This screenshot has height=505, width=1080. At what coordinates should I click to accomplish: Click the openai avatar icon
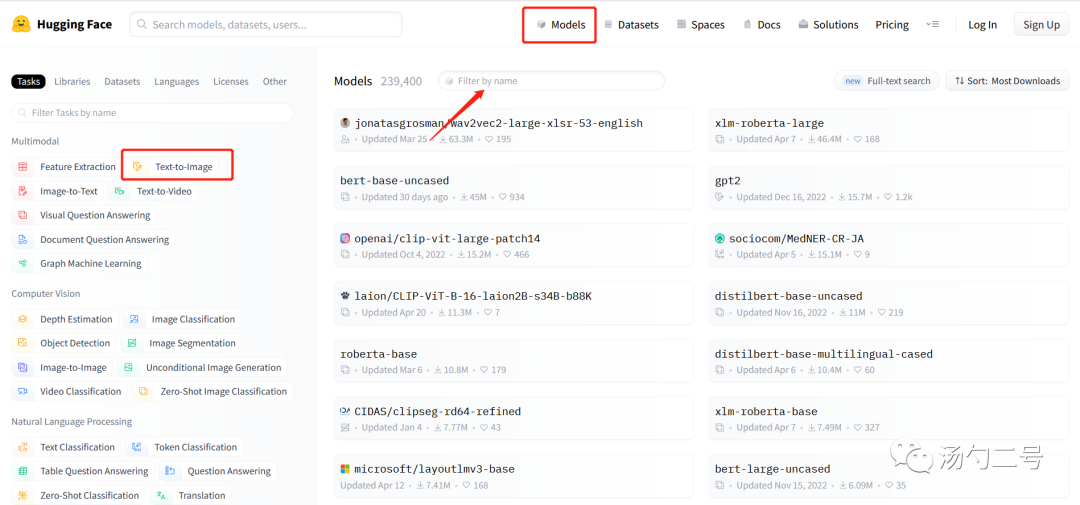(345, 238)
